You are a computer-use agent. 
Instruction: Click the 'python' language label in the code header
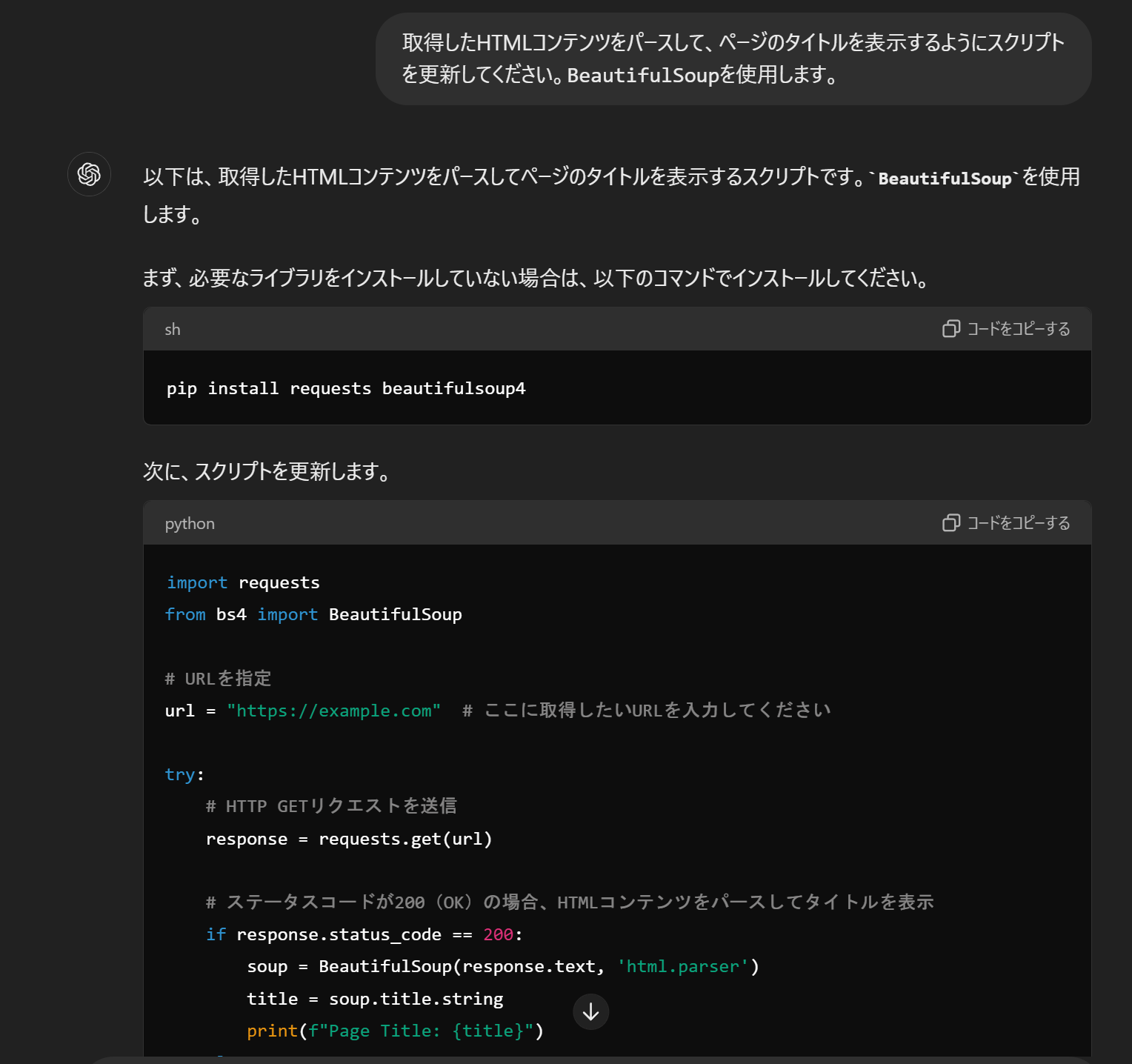pyautogui.click(x=190, y=524)
